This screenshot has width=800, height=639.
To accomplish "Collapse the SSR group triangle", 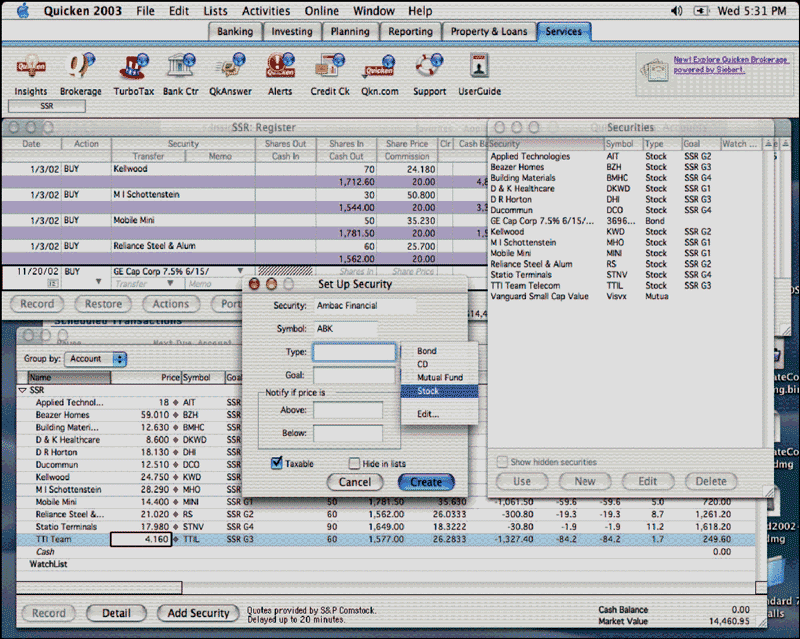I will pos(22,390).
